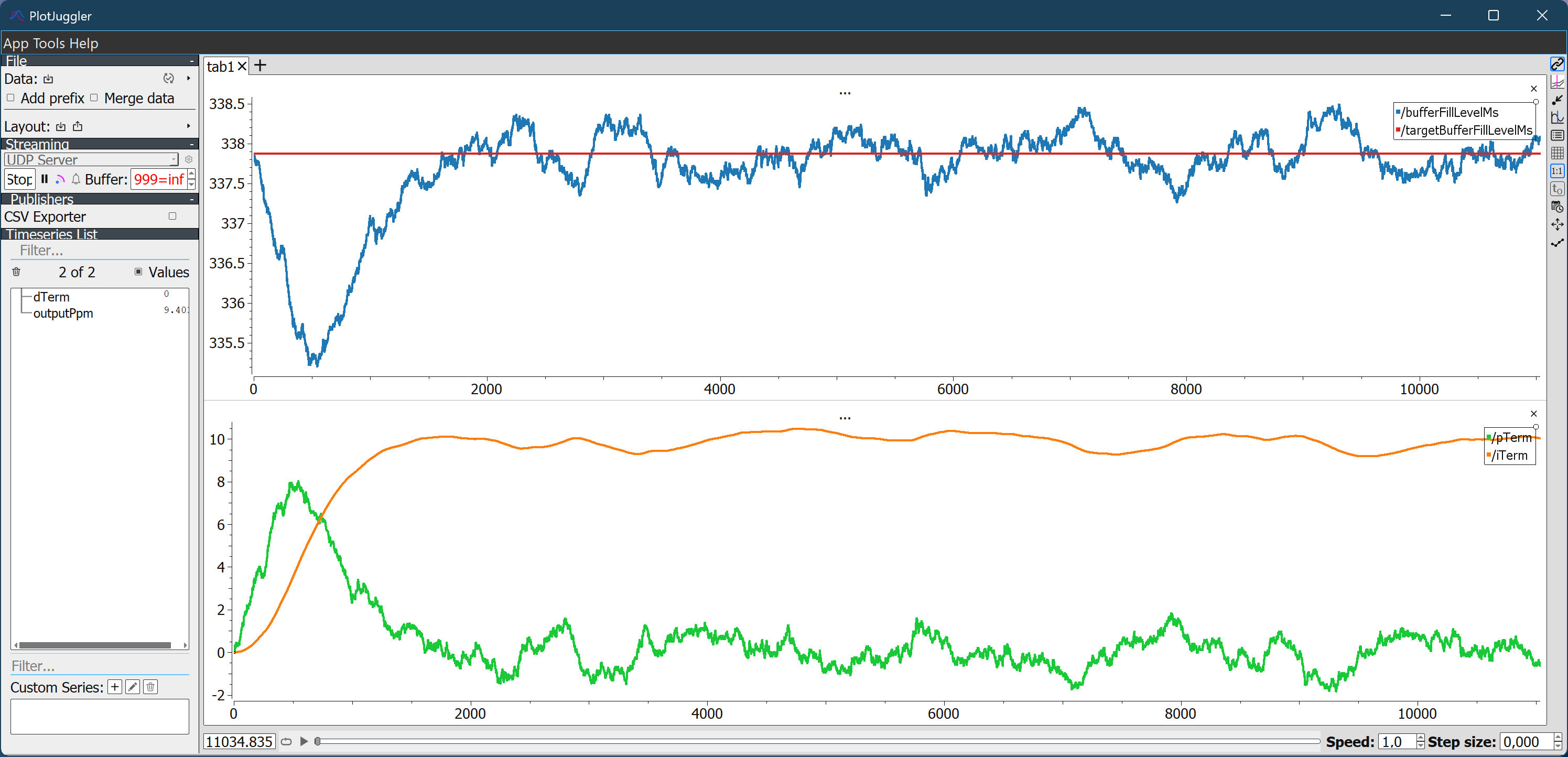Toggle the plot grid icon
Viewport: 1568px width, 757px height.
click(1556, 154)
